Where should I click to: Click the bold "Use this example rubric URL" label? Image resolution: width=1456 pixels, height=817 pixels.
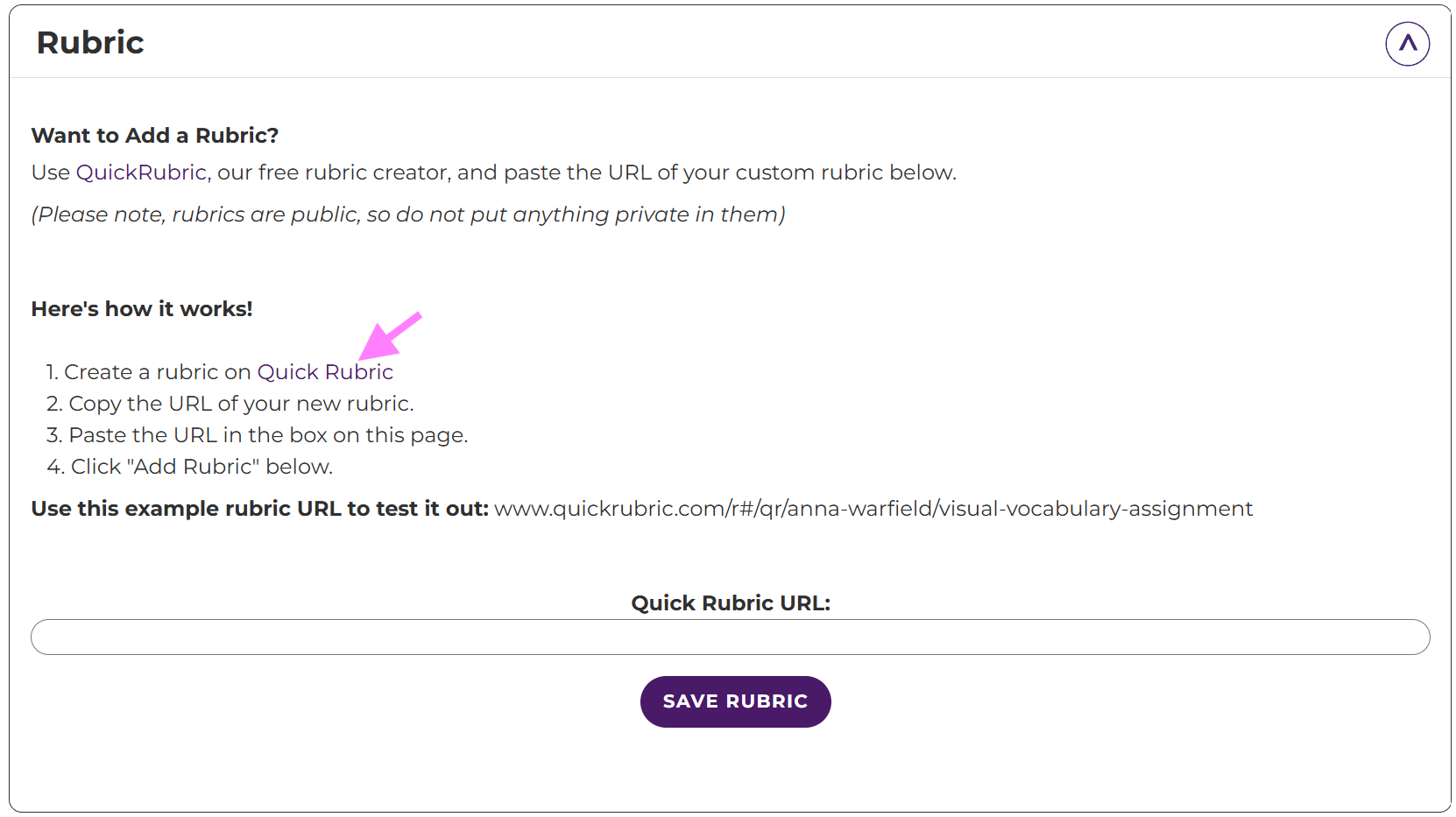pos(259,509)
